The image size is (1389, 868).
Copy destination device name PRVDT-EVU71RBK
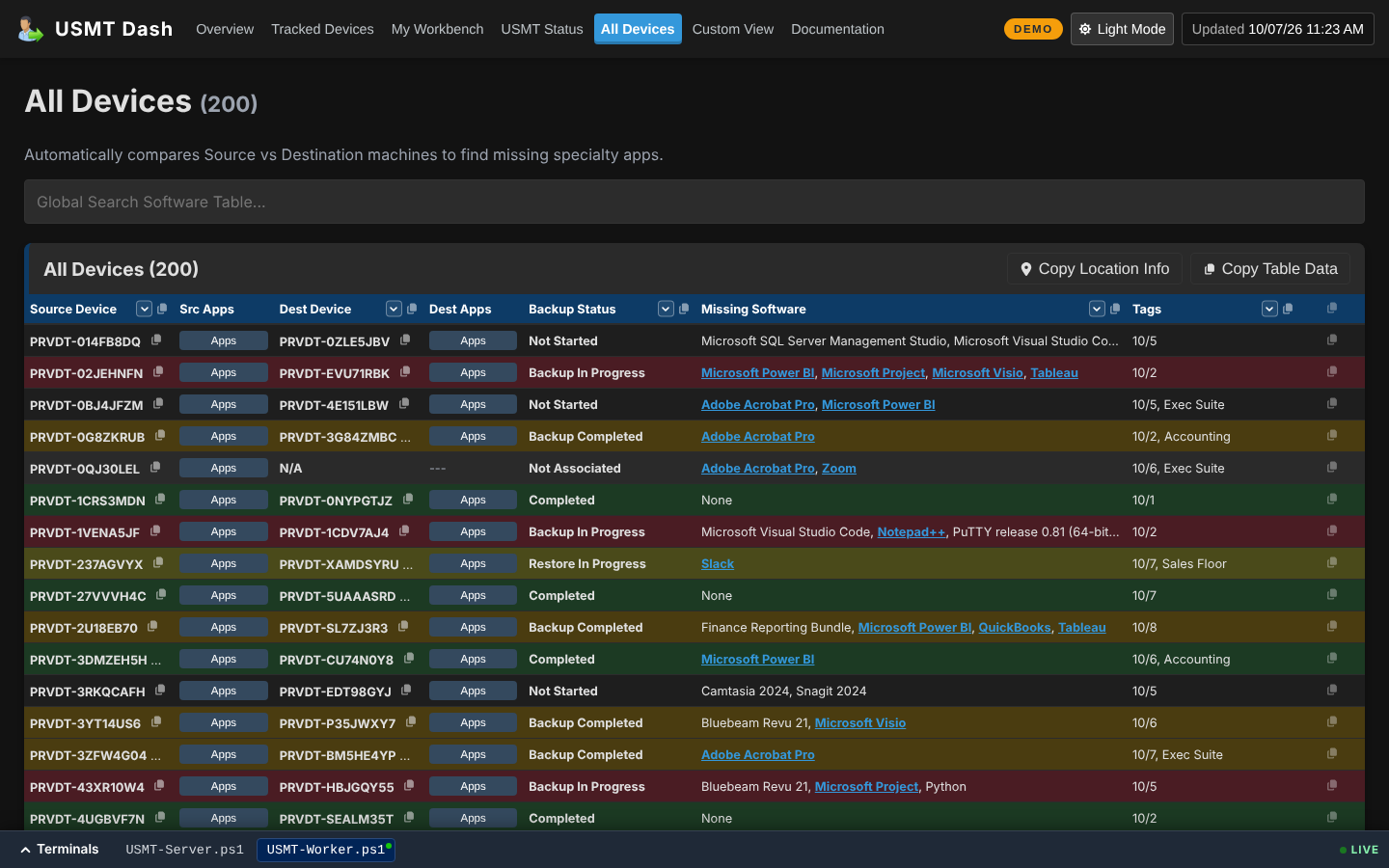[405, 372]
